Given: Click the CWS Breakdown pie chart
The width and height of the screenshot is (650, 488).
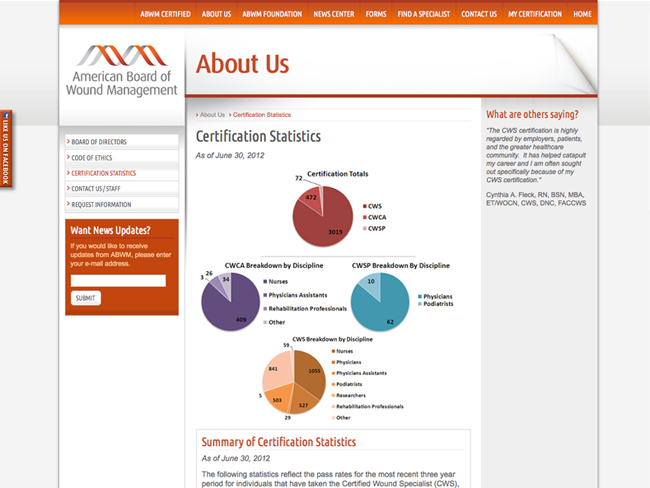Looking at the screenshot, I should (x=294, y=382).
